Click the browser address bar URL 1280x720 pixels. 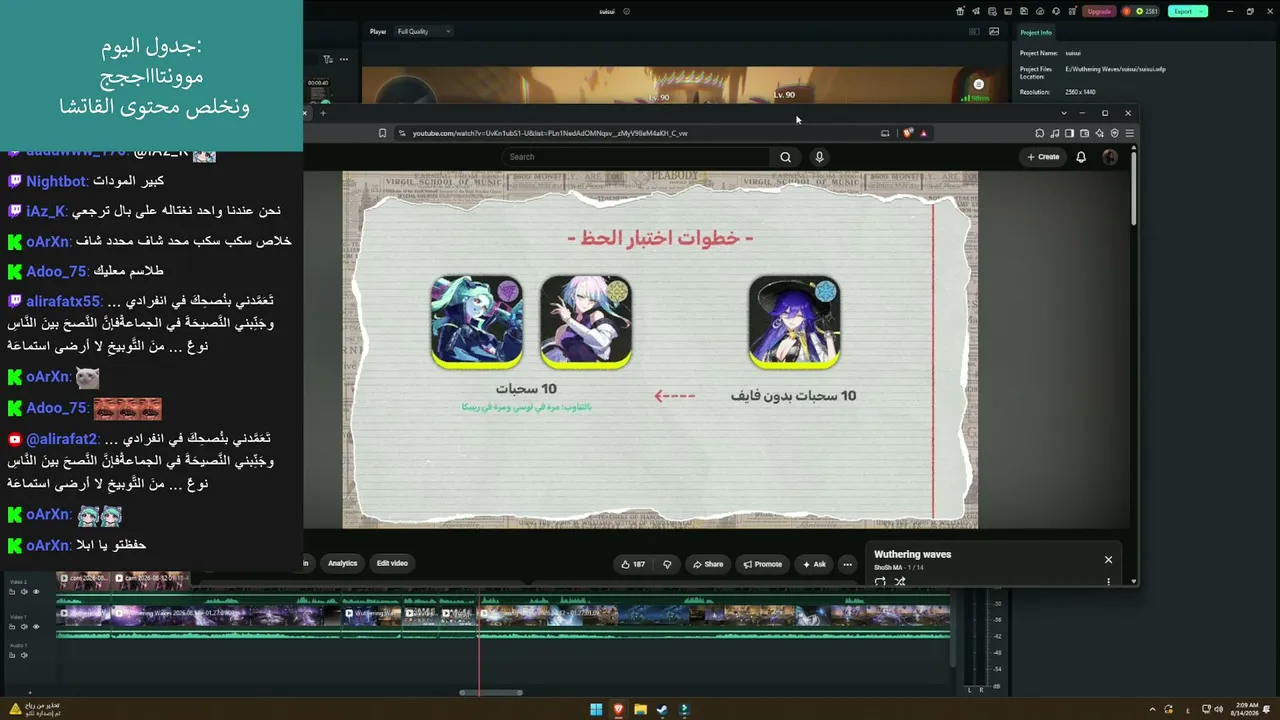click(x=549, y=133)
